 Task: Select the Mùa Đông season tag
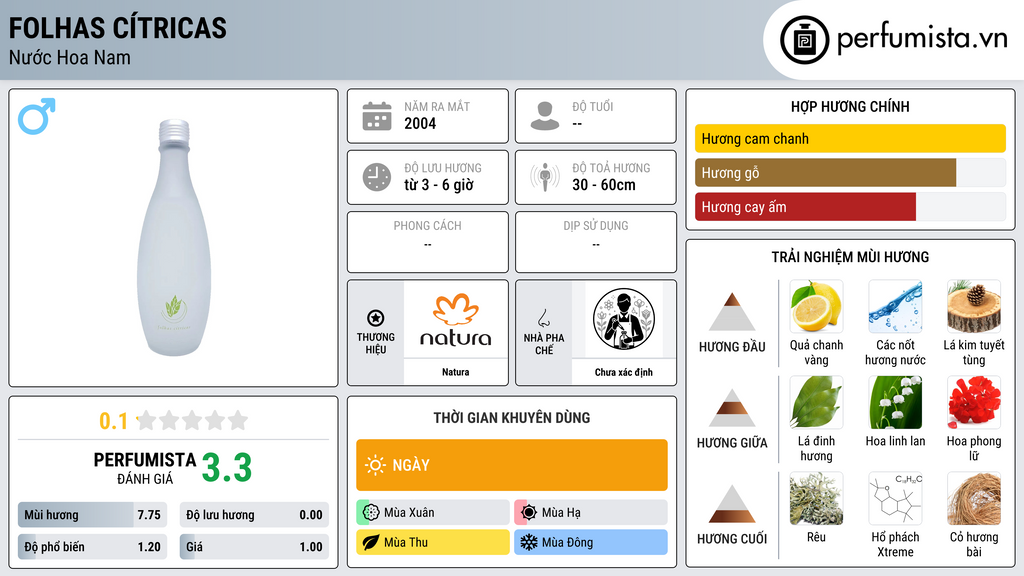(x=591, y=542)
